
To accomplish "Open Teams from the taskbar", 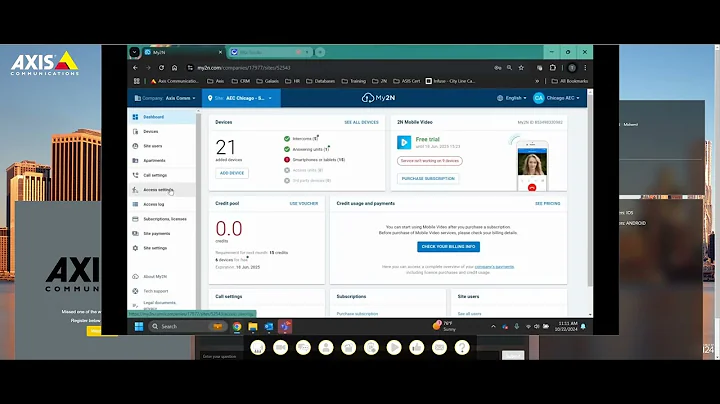I will pyautogui.click(x=285, y=326).
